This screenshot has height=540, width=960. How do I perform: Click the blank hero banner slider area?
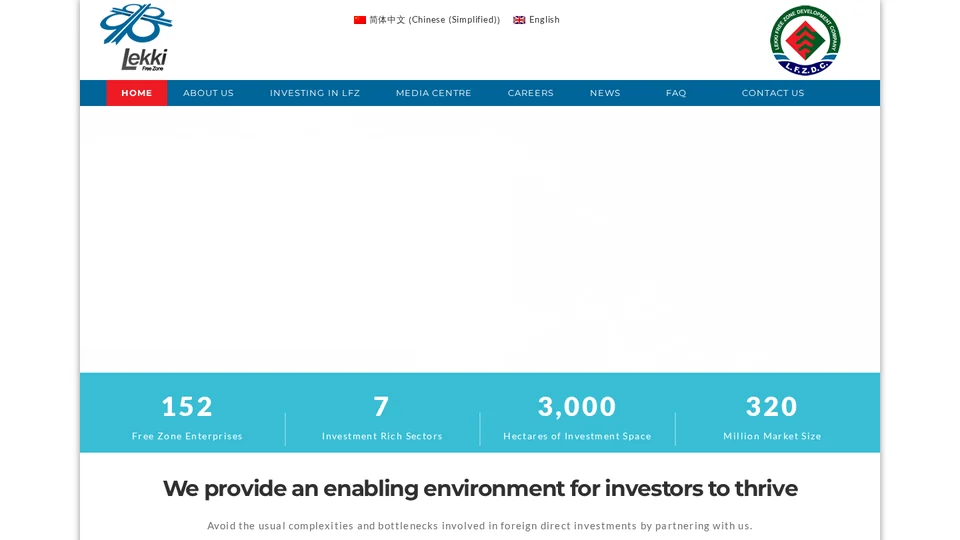[480, 239]
